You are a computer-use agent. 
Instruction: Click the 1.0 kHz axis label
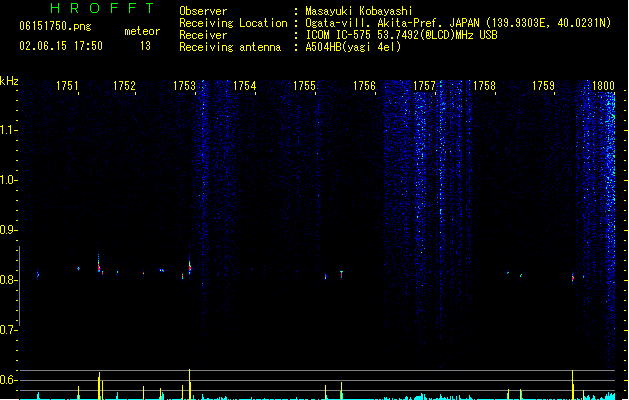8,180
